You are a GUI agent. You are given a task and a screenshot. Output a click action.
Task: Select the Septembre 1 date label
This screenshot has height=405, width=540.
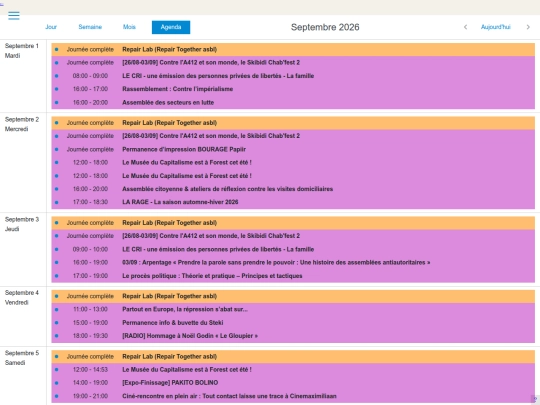pos(22,46)
